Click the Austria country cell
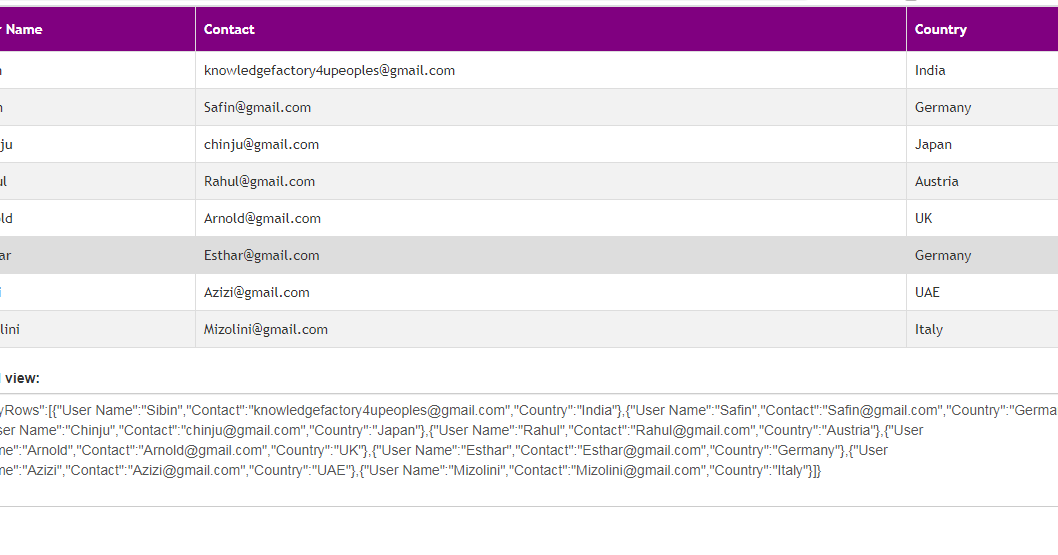Viewport: 1058px width, 555px height. (936, 181)
